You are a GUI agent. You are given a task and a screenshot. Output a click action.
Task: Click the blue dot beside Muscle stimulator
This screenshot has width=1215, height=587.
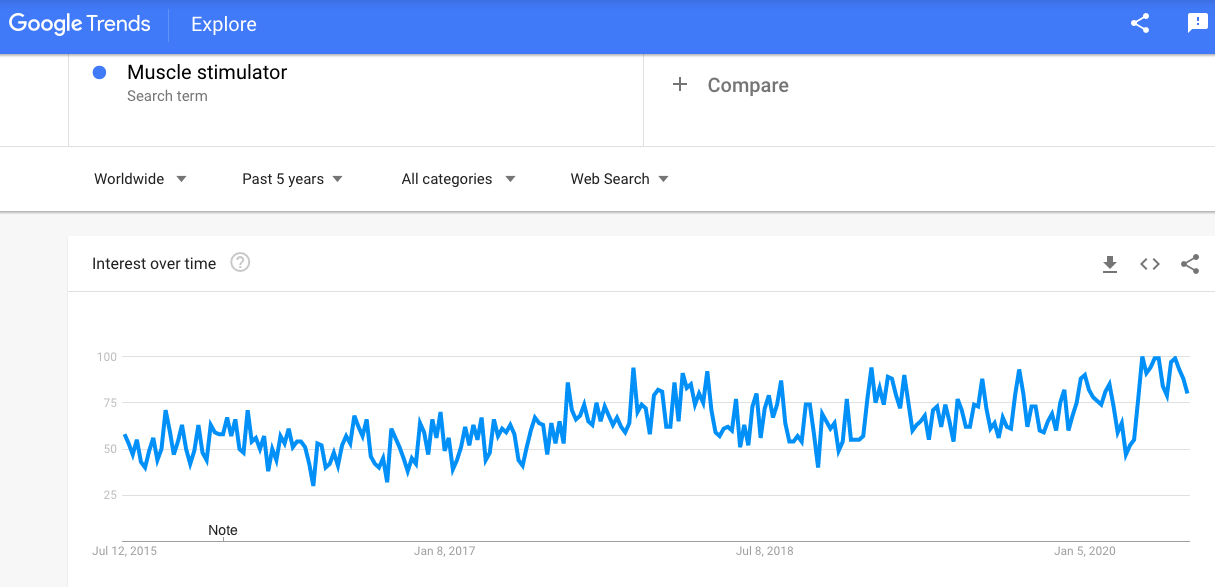pyautogui.click(x=99, y=72)
